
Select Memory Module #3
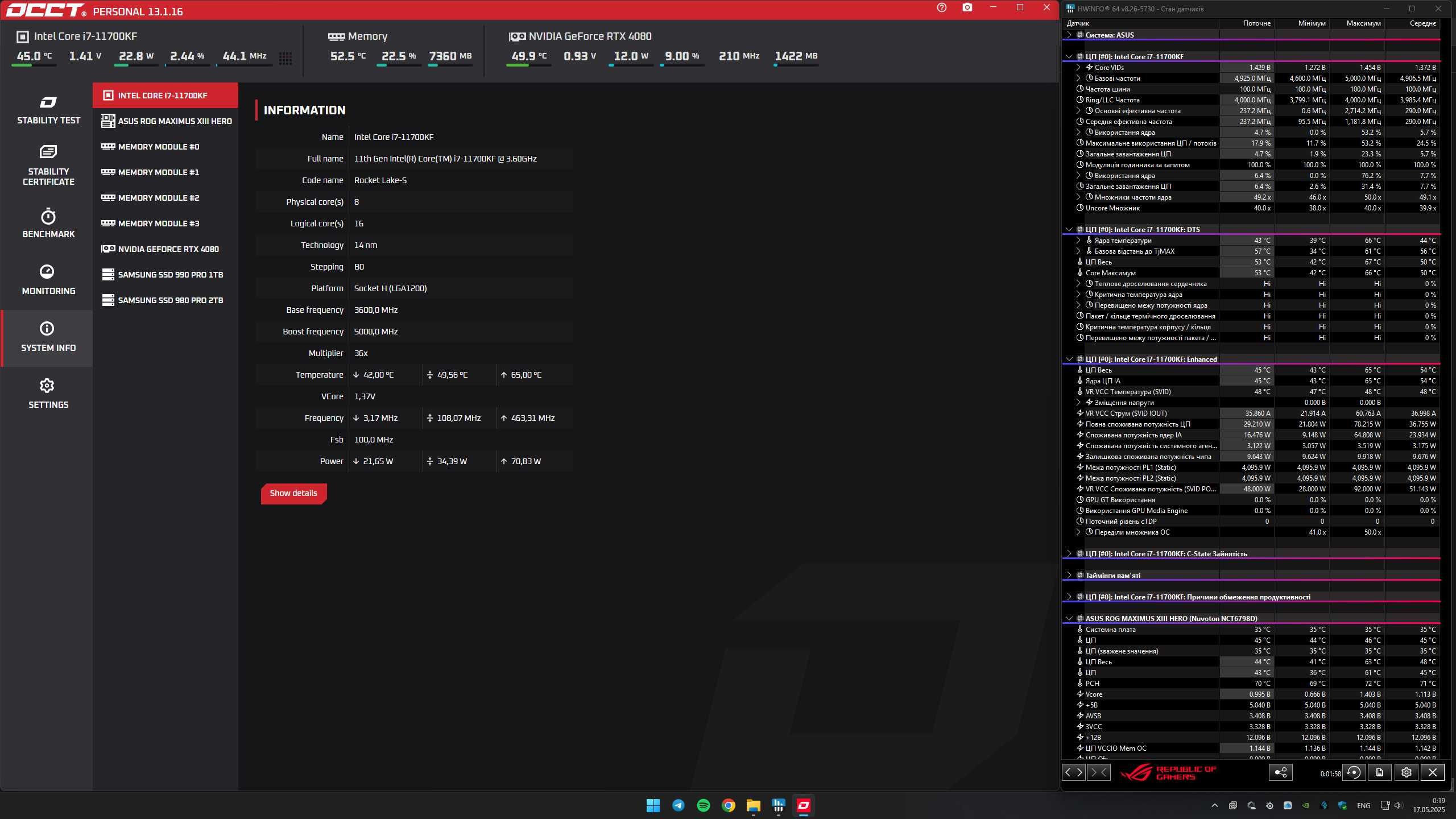tap(166, 224)
